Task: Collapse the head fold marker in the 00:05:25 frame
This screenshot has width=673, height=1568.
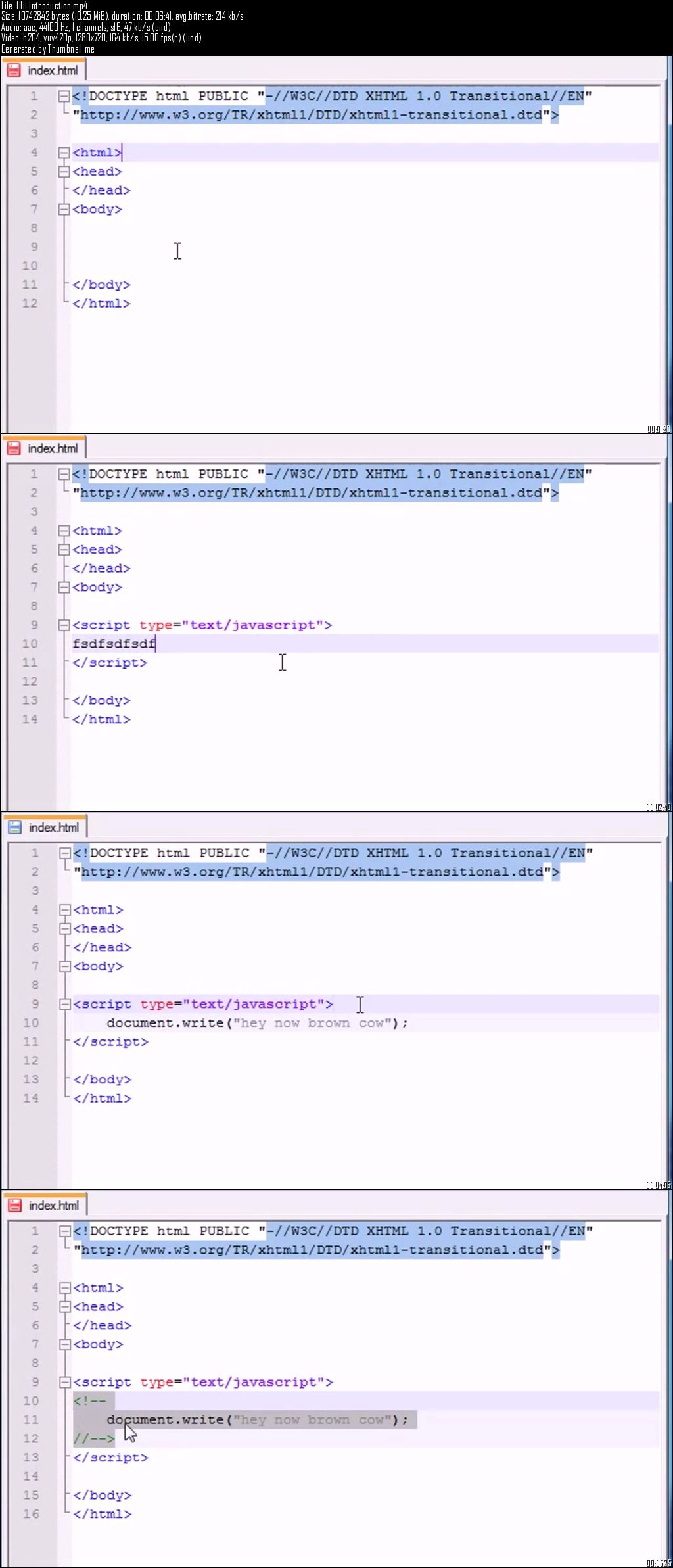Action: point(64,1306)
